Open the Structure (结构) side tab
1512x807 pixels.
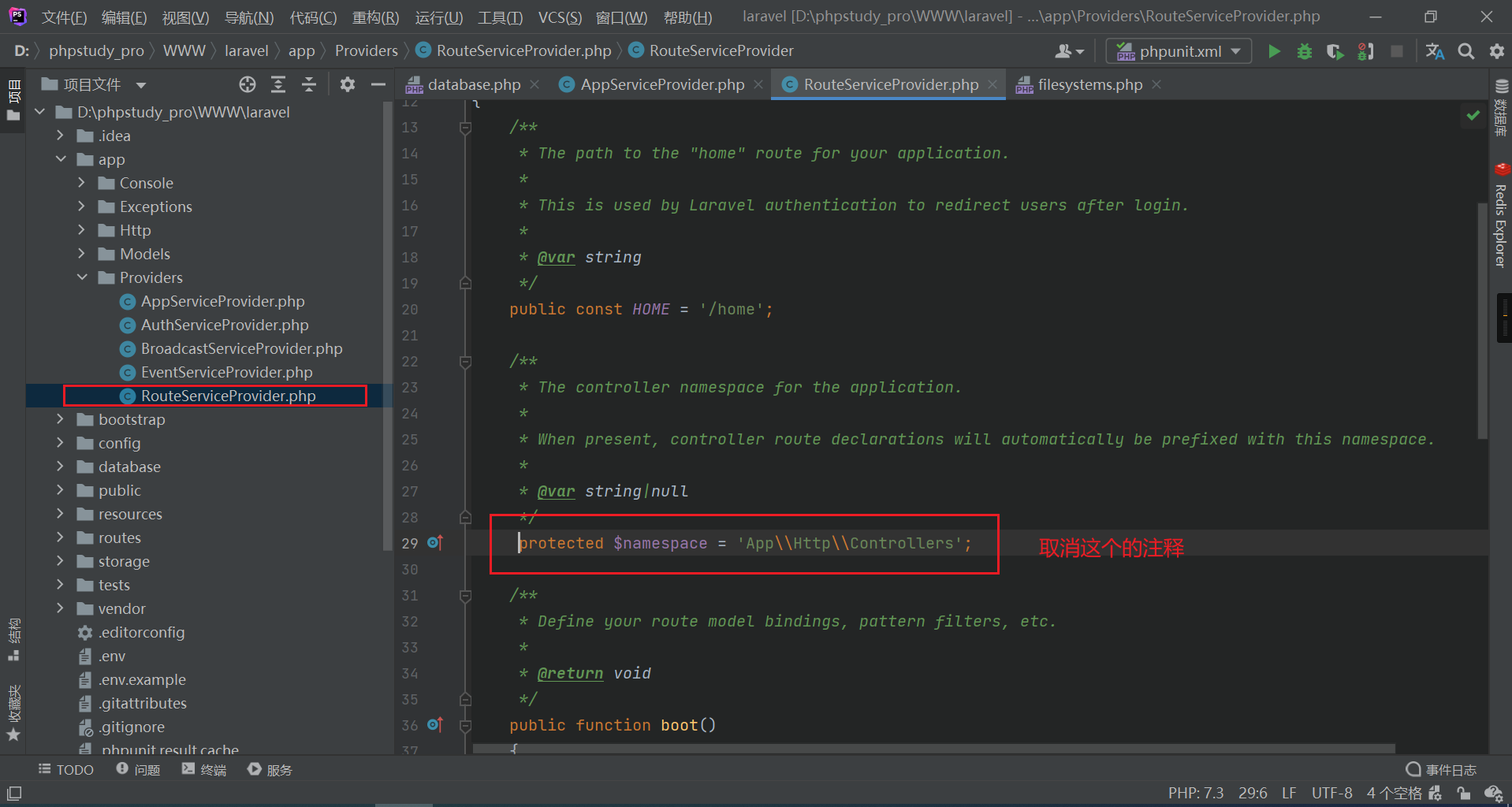[13, 640]
